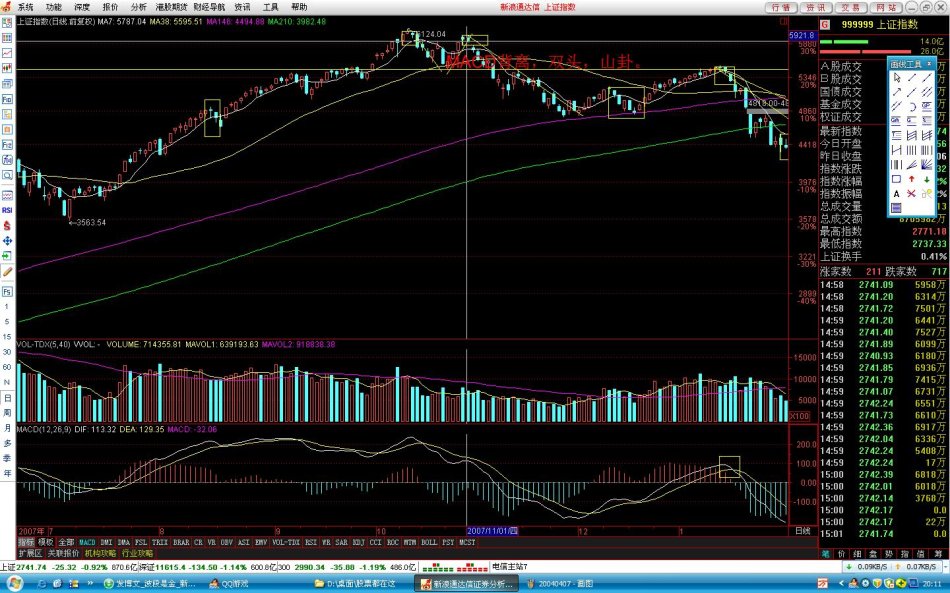Select the 笔 tab in right panel
The image size is (950, 593).
pos(825,554)
